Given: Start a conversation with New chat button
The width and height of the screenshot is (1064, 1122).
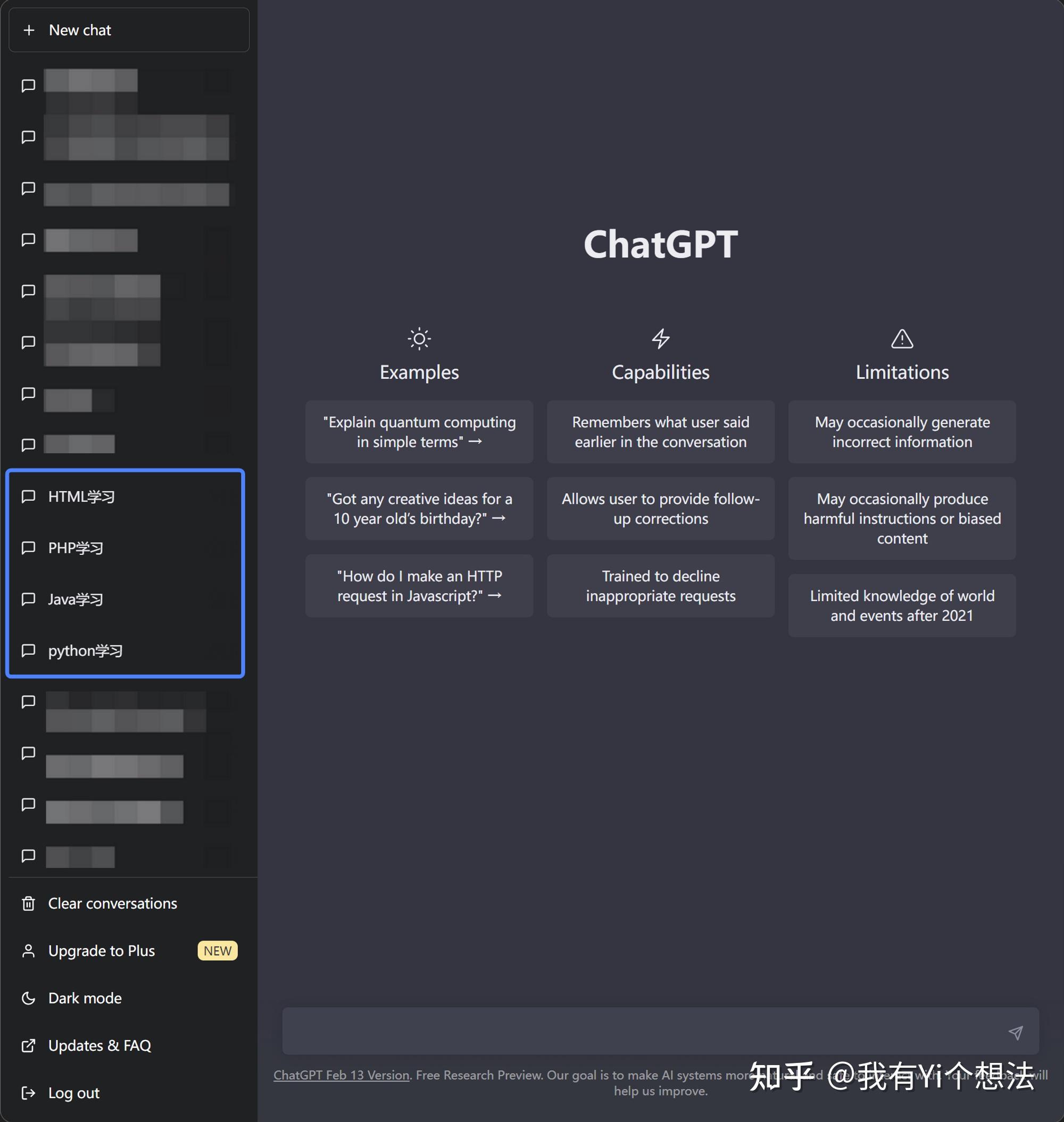Looking at the screenshot, I should pyautogui.click(x=129, y=30).
